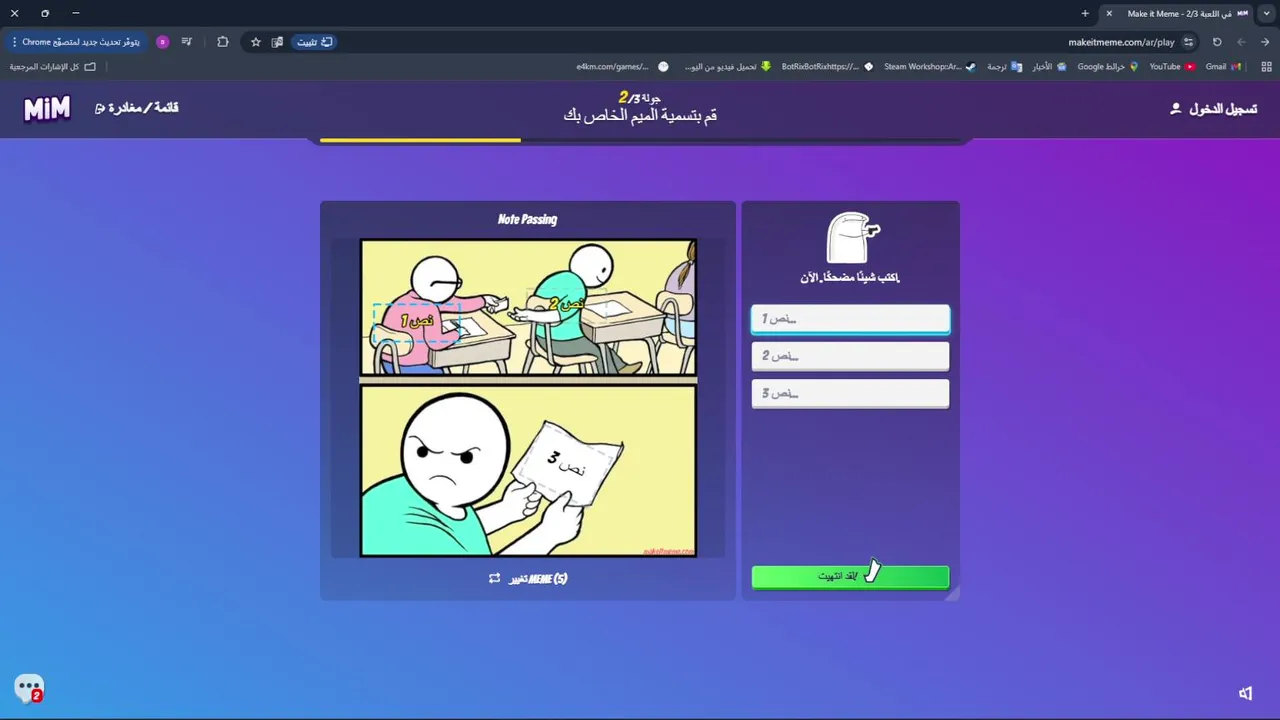Open the media control playlist icon
The width and height of the screenshot is (1280, 720).
[187, 42]
